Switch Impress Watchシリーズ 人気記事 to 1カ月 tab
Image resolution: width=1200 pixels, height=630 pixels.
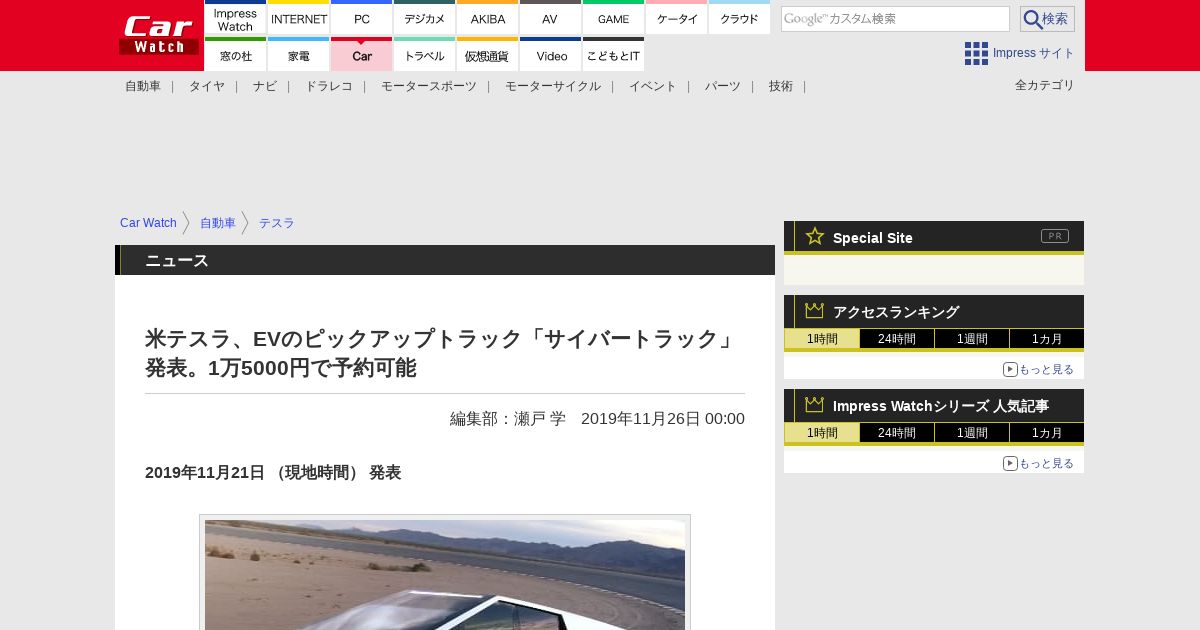coord(1047,433)
